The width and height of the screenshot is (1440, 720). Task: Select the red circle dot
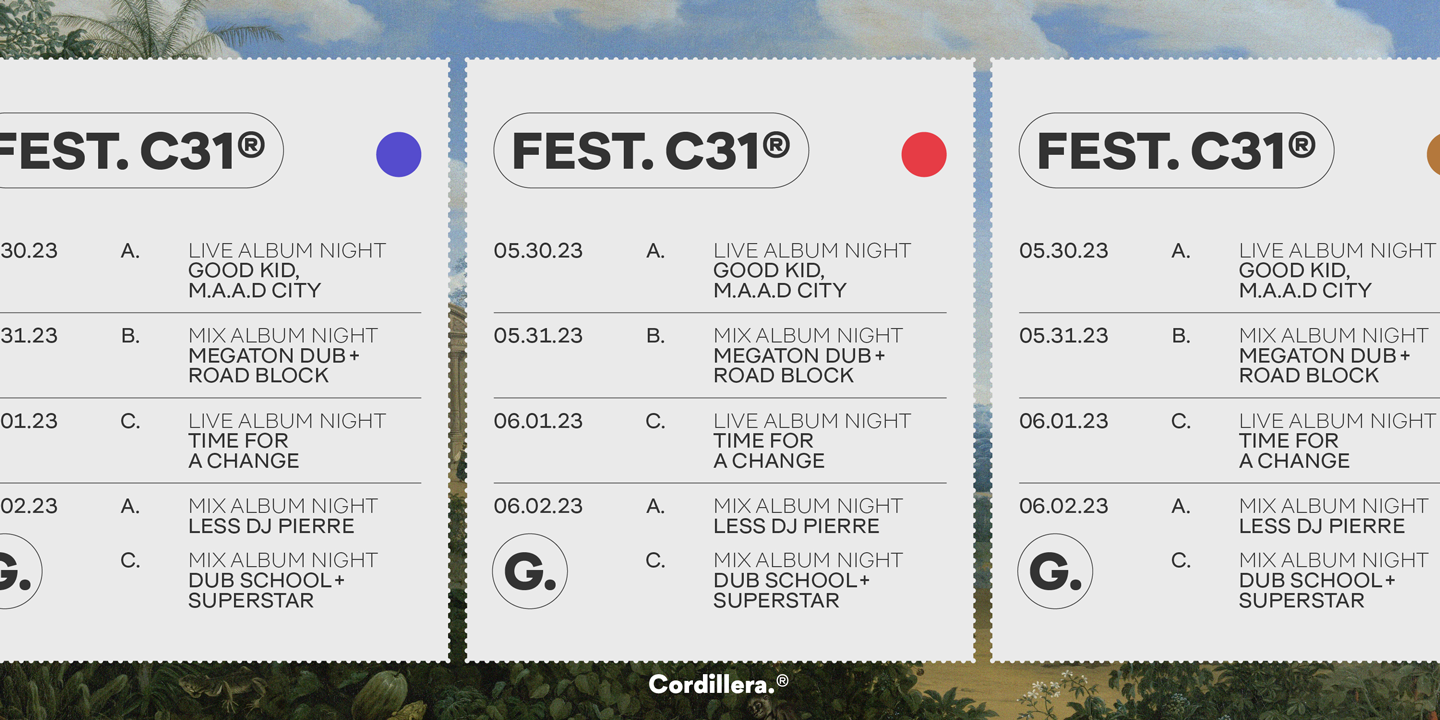924,155
